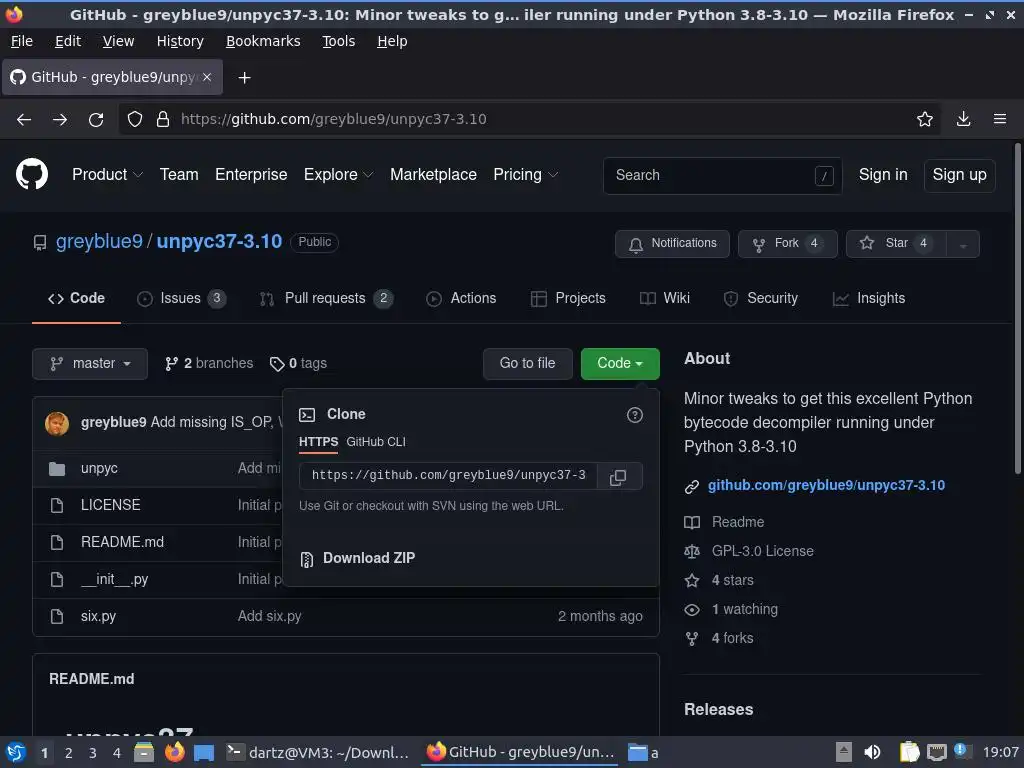Bookmark this page with the star icon
The image size is (1024, 768).
[x=925, y=119]
